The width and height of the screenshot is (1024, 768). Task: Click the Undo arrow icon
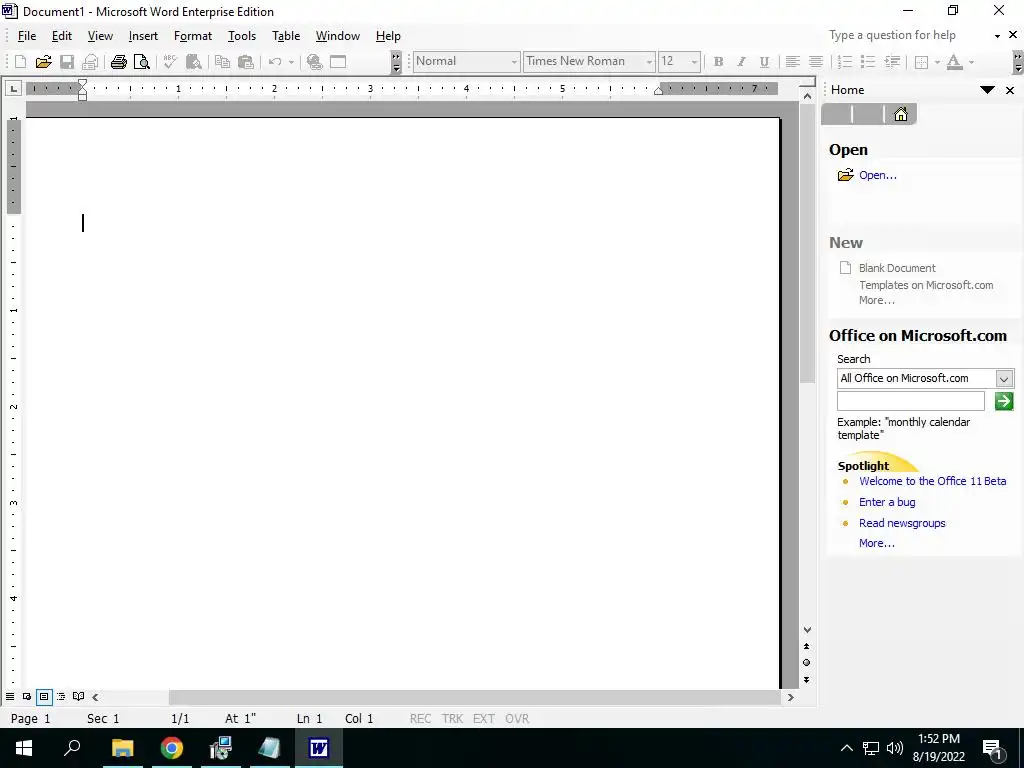(275, 62)
